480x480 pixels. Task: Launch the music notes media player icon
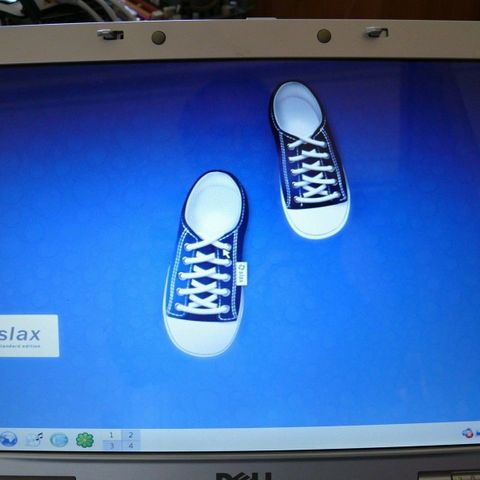tap(35, 439)
